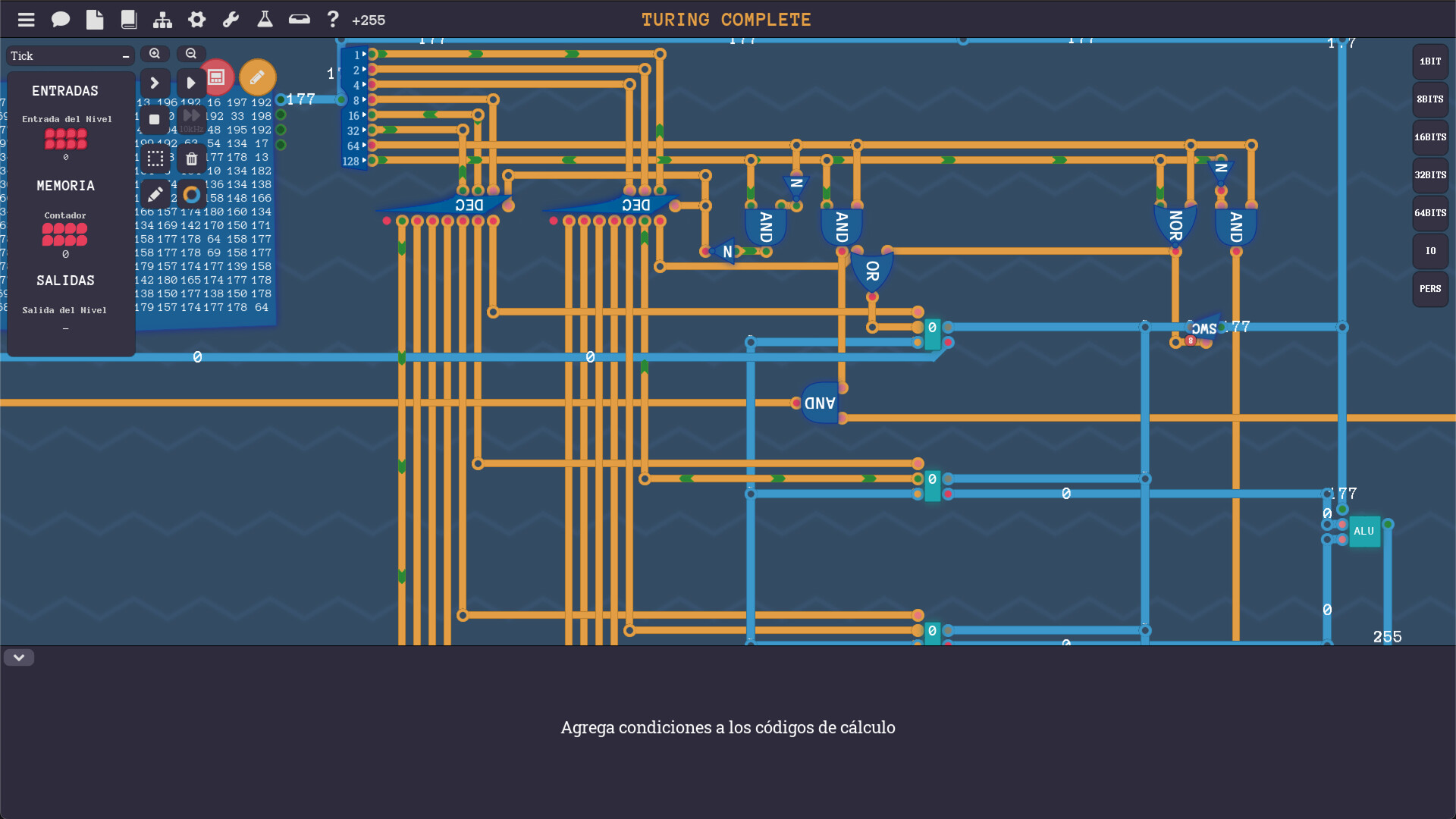The image size is (1456, 819).
Task: Click the orange pencil edit circle
Action: pos(257,77)
